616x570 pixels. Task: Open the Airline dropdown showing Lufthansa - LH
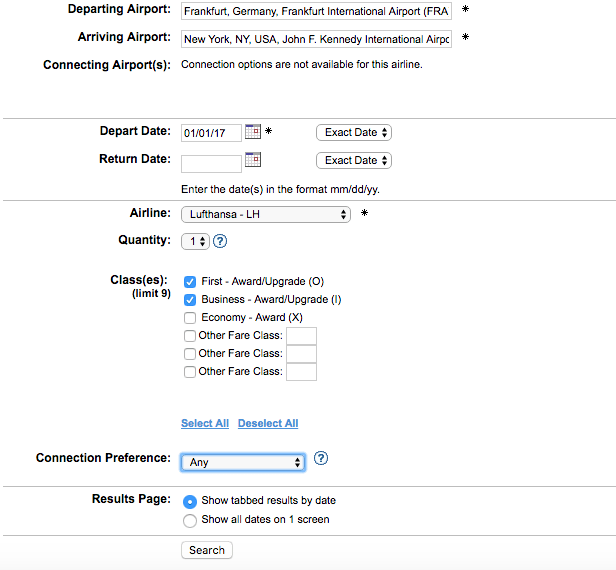pyautogui.click(x=265, y=214)
